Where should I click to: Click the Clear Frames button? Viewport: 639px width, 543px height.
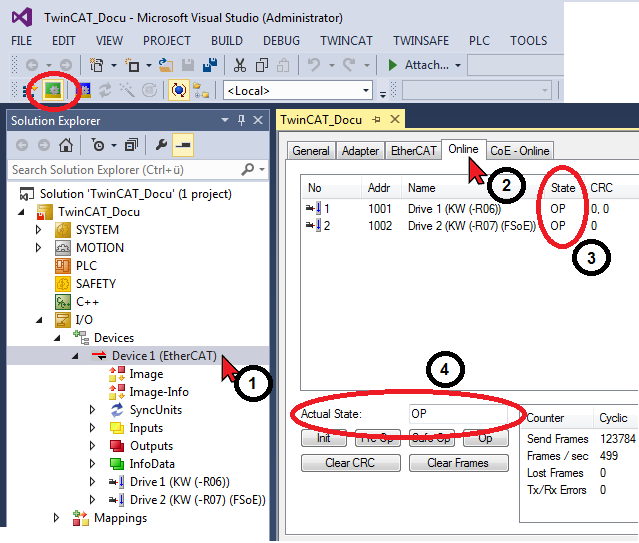click(x=458, y=463)
